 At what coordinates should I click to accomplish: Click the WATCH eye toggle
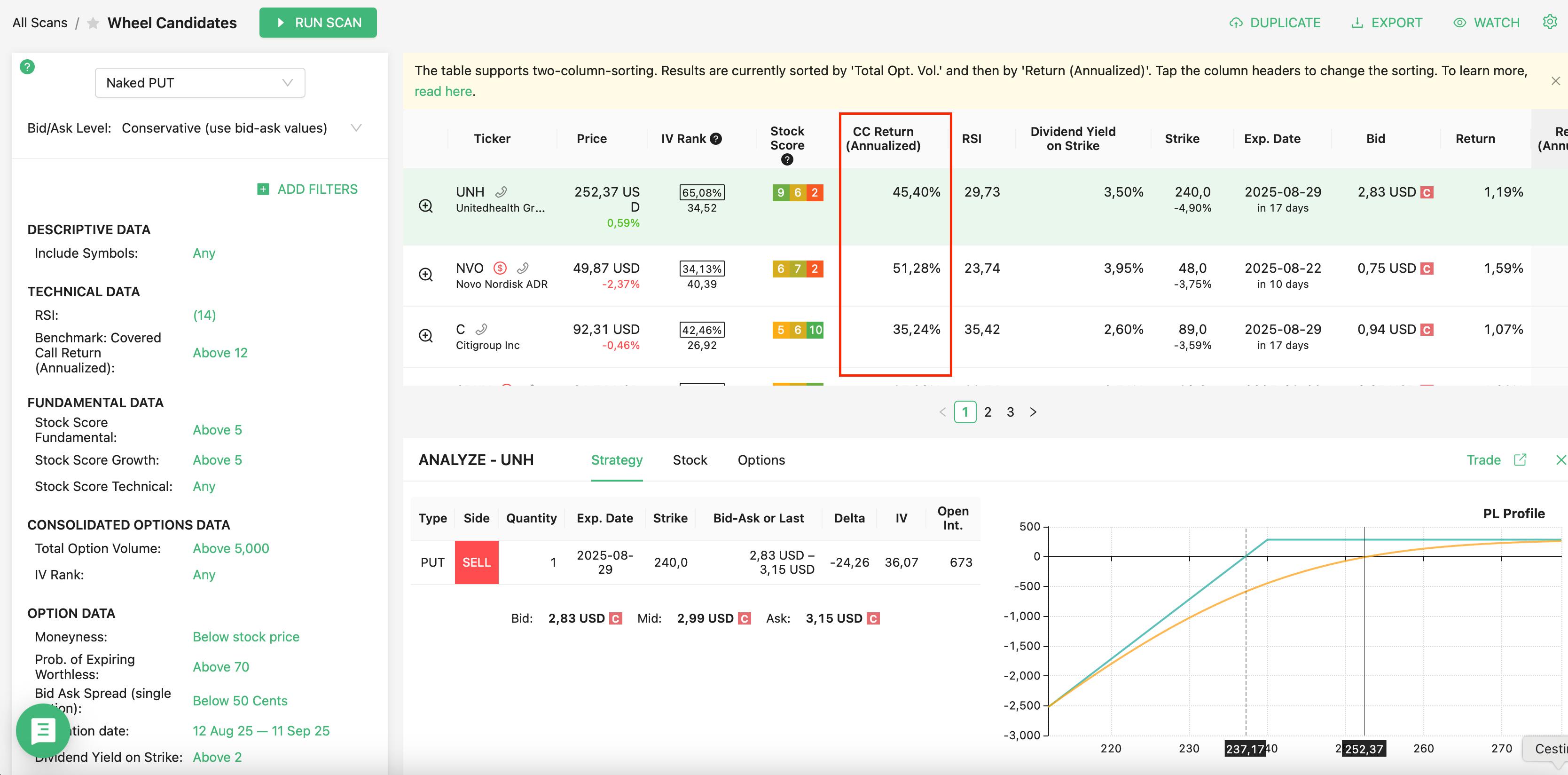(x=1486, y=23)
